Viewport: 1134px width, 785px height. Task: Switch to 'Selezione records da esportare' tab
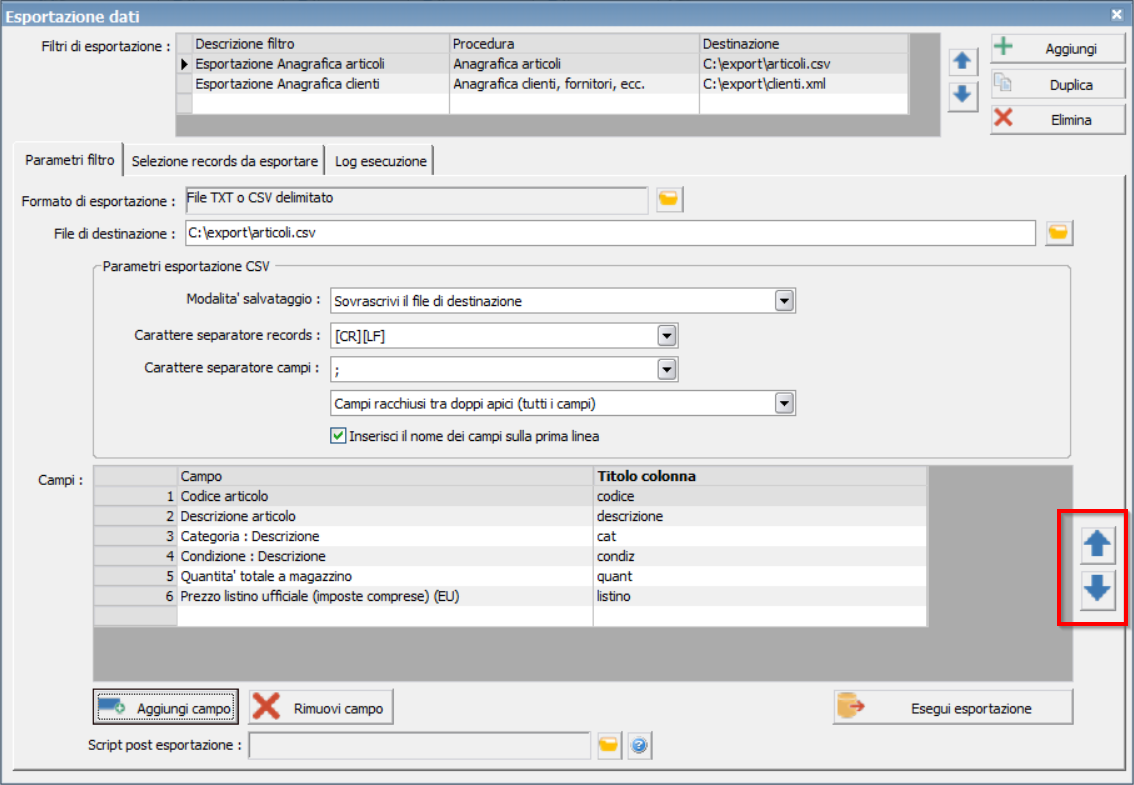point(224,161)
